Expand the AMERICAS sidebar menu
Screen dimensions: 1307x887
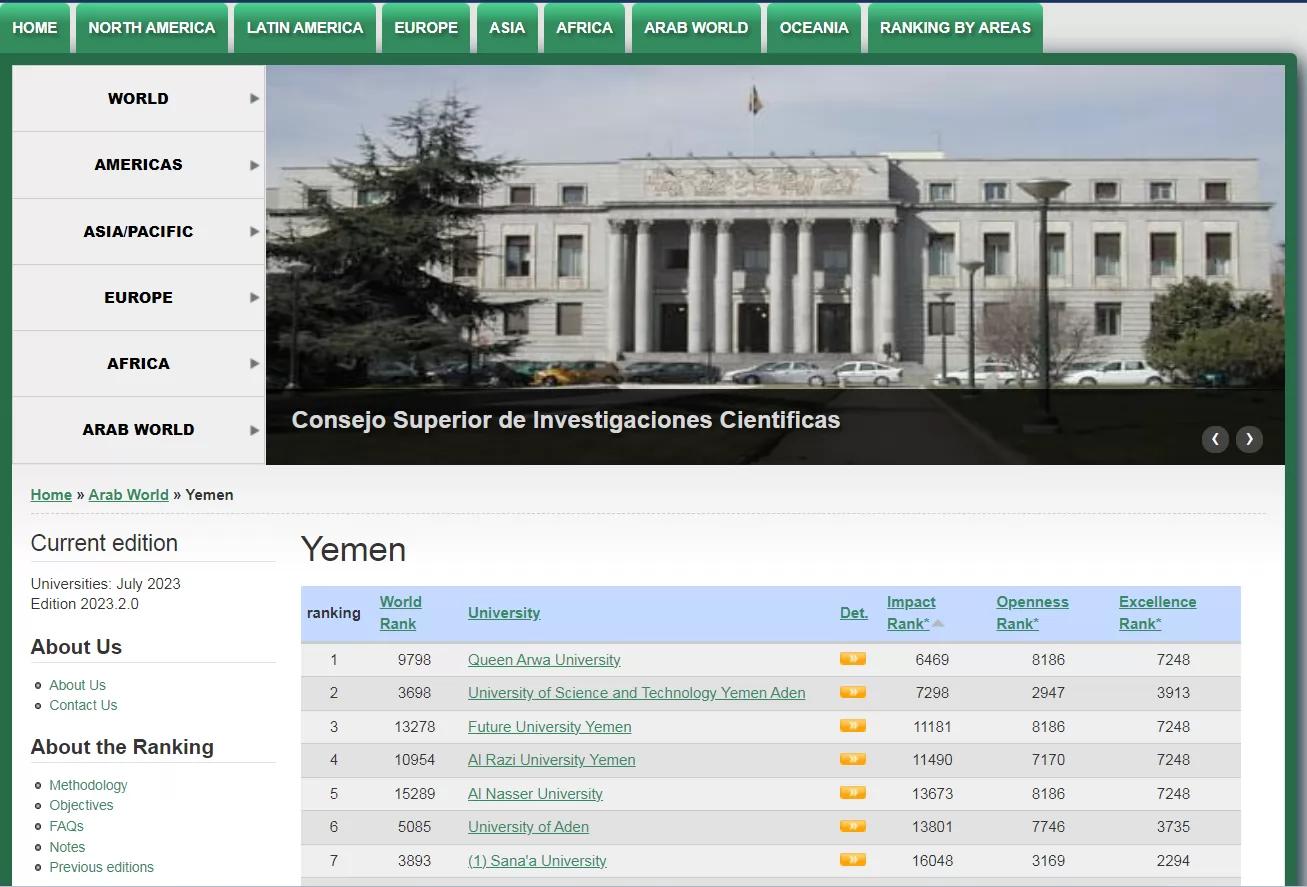tap(138, 165)
